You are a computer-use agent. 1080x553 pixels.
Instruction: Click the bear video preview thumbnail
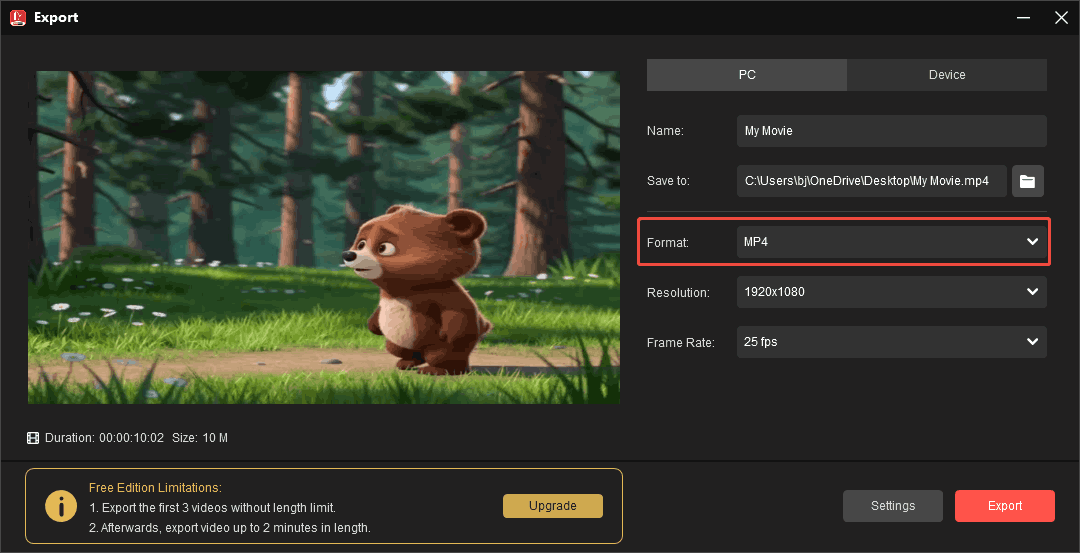point(324,238)
